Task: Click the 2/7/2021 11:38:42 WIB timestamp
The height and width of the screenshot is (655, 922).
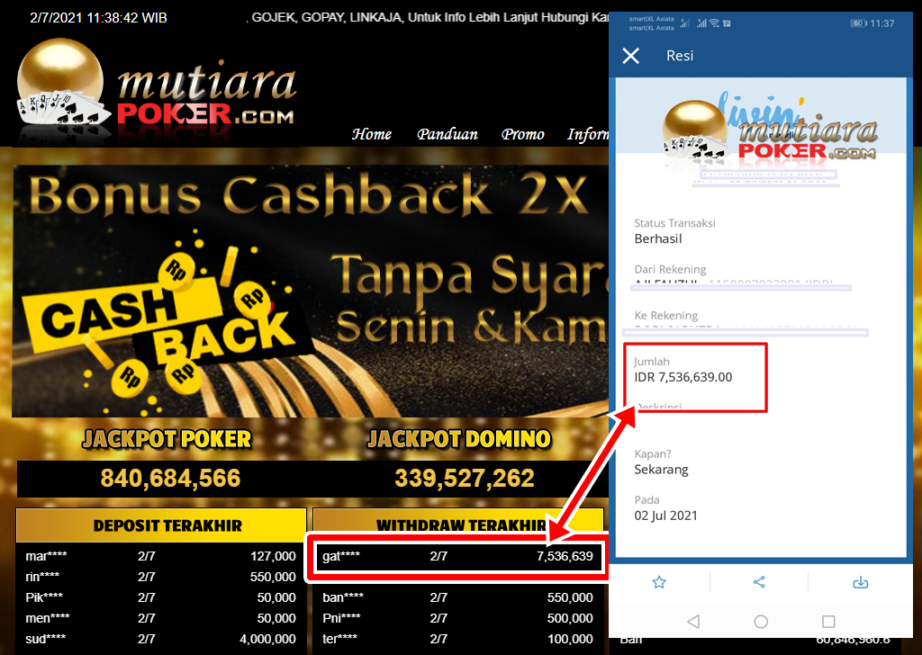Action: (98, 18)
